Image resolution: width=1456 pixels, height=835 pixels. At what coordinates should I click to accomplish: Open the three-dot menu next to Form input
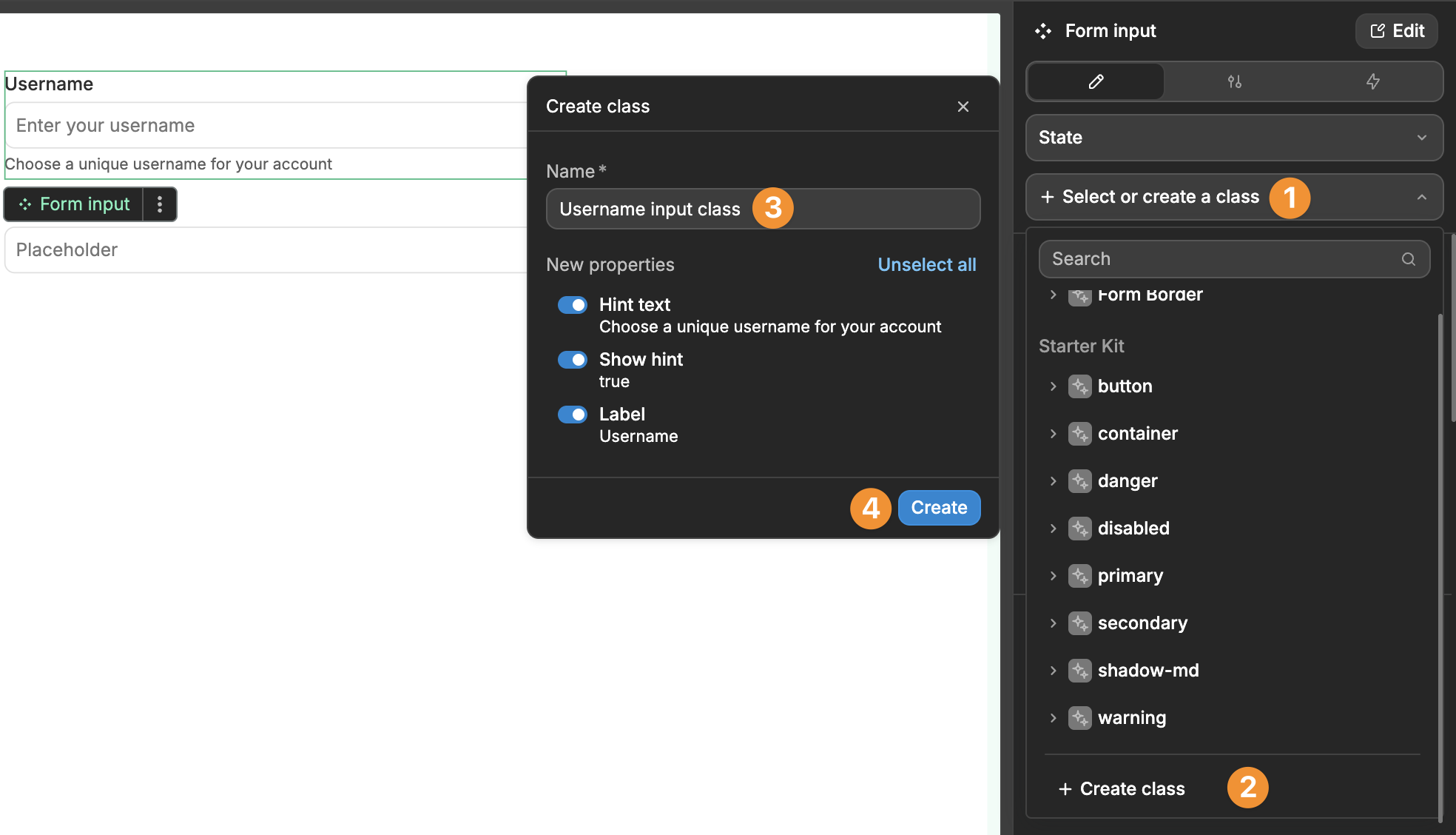click(x=160, y=204)
